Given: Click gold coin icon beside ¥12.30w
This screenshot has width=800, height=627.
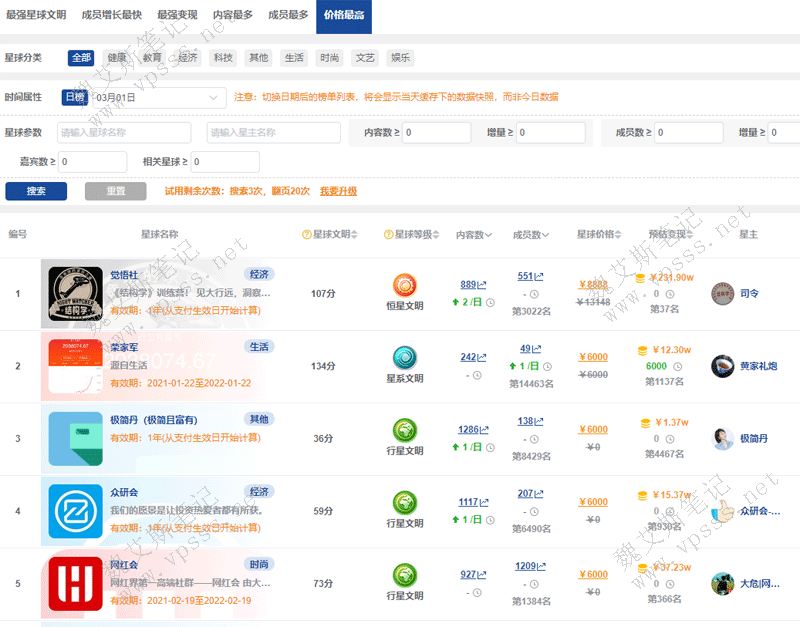Looking at the screenshot, I should 642,350.
